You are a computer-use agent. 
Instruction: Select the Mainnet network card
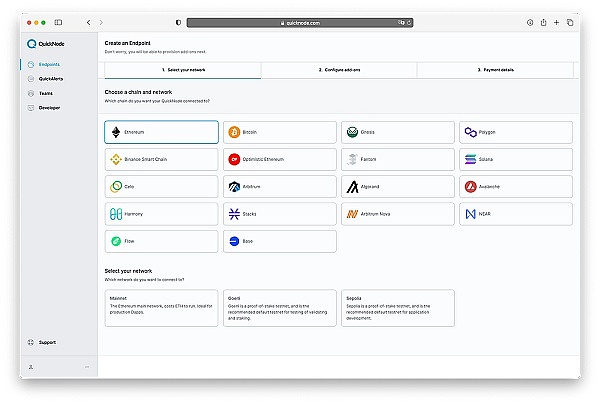(x=161, y=308)
